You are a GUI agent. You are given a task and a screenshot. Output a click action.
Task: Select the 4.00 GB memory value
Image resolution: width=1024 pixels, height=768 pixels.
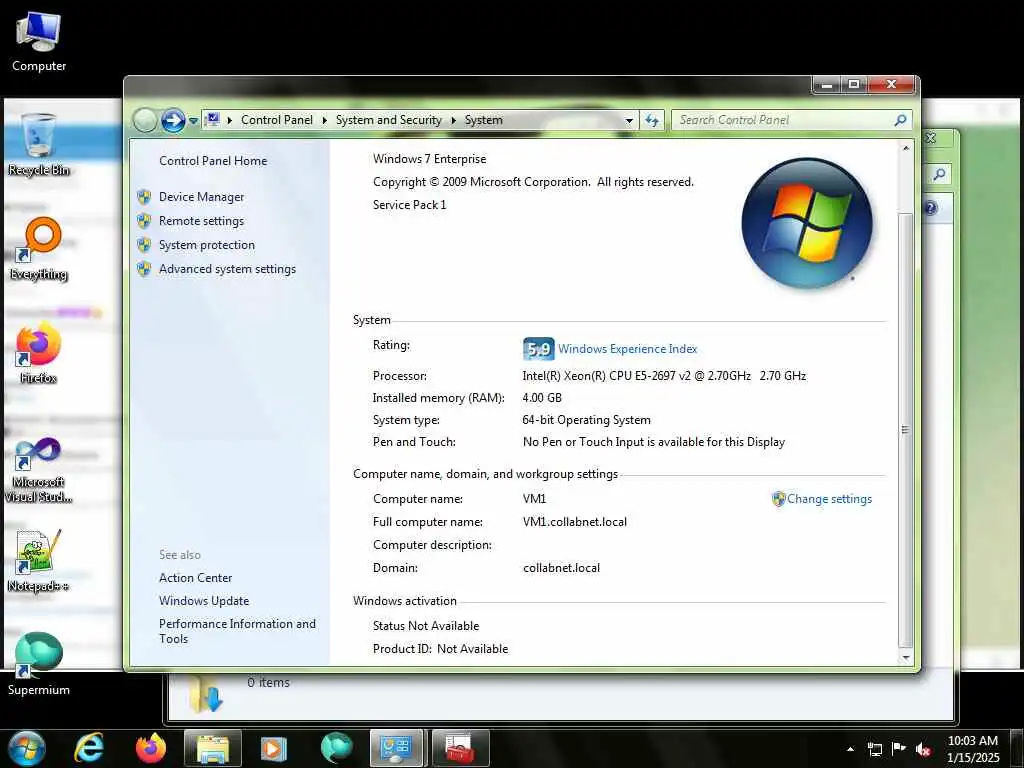(x=542, y=398)
